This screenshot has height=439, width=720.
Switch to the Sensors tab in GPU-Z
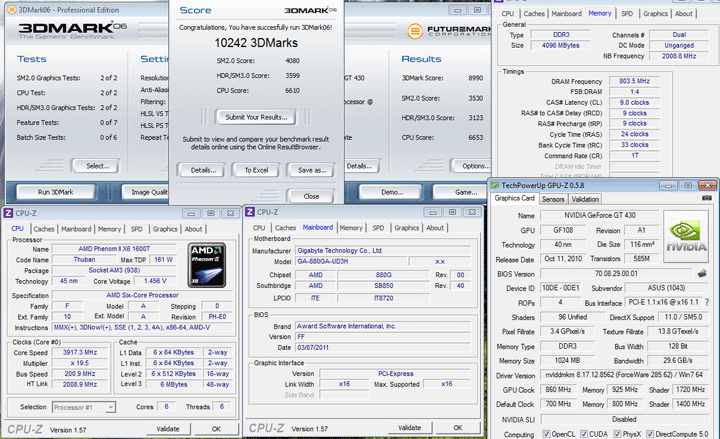[x=553, y=199]
